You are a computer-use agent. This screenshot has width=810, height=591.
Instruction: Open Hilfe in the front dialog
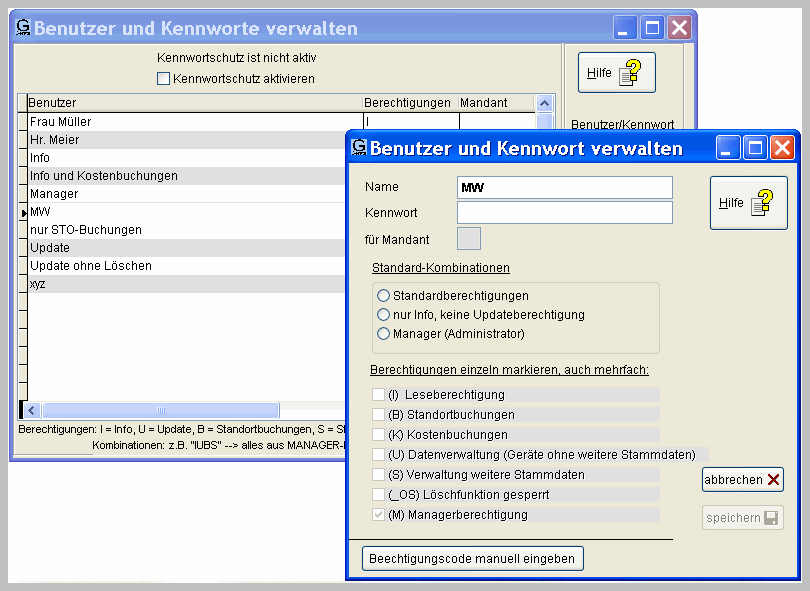(748, 203)
